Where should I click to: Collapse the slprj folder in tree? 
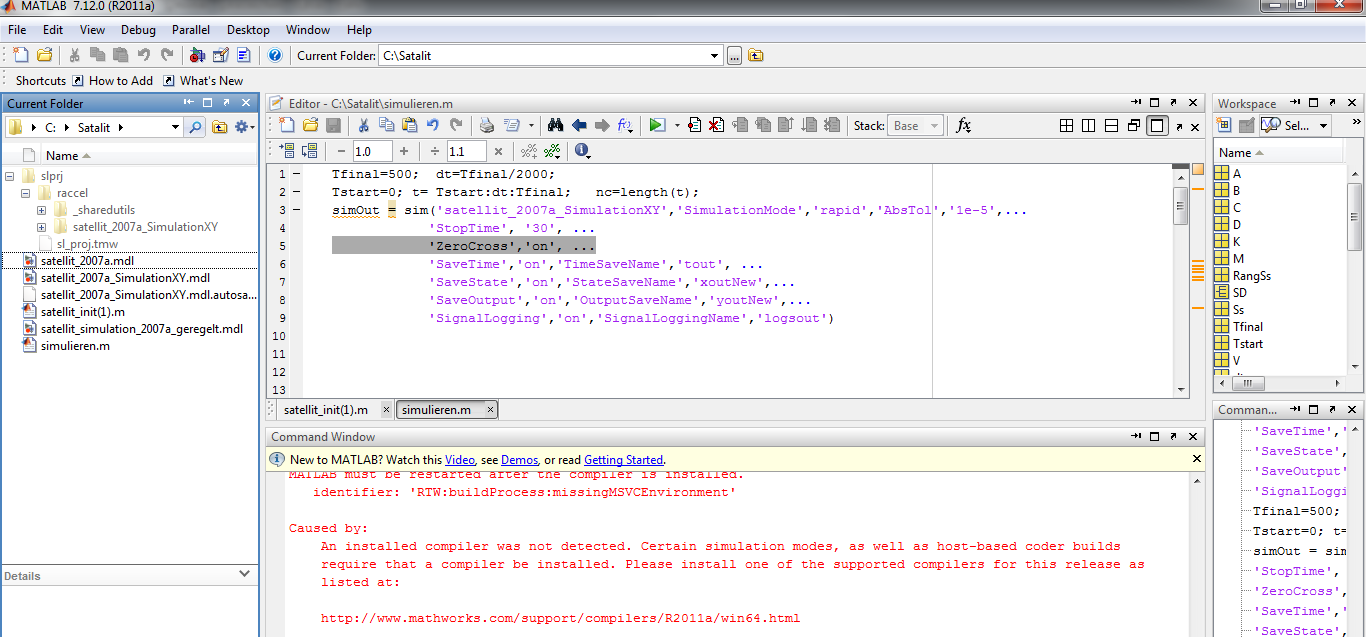11,175
